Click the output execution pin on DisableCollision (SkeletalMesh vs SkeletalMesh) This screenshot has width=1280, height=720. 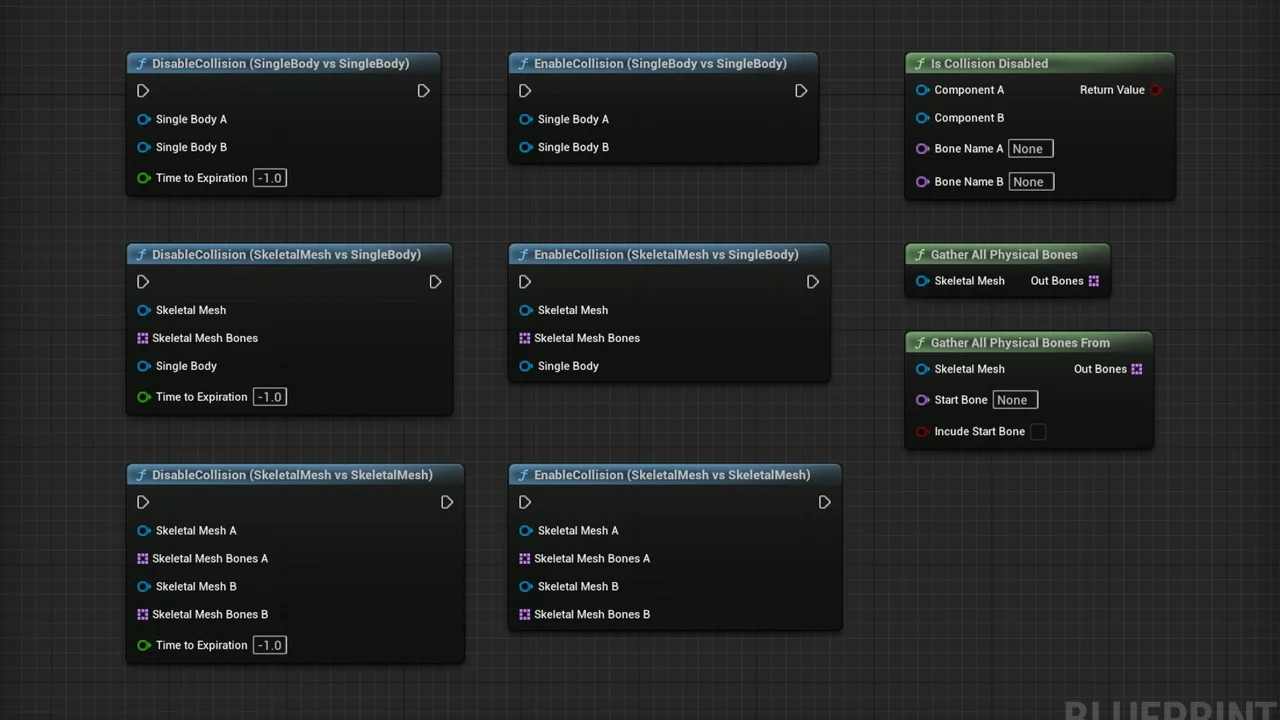447,503
